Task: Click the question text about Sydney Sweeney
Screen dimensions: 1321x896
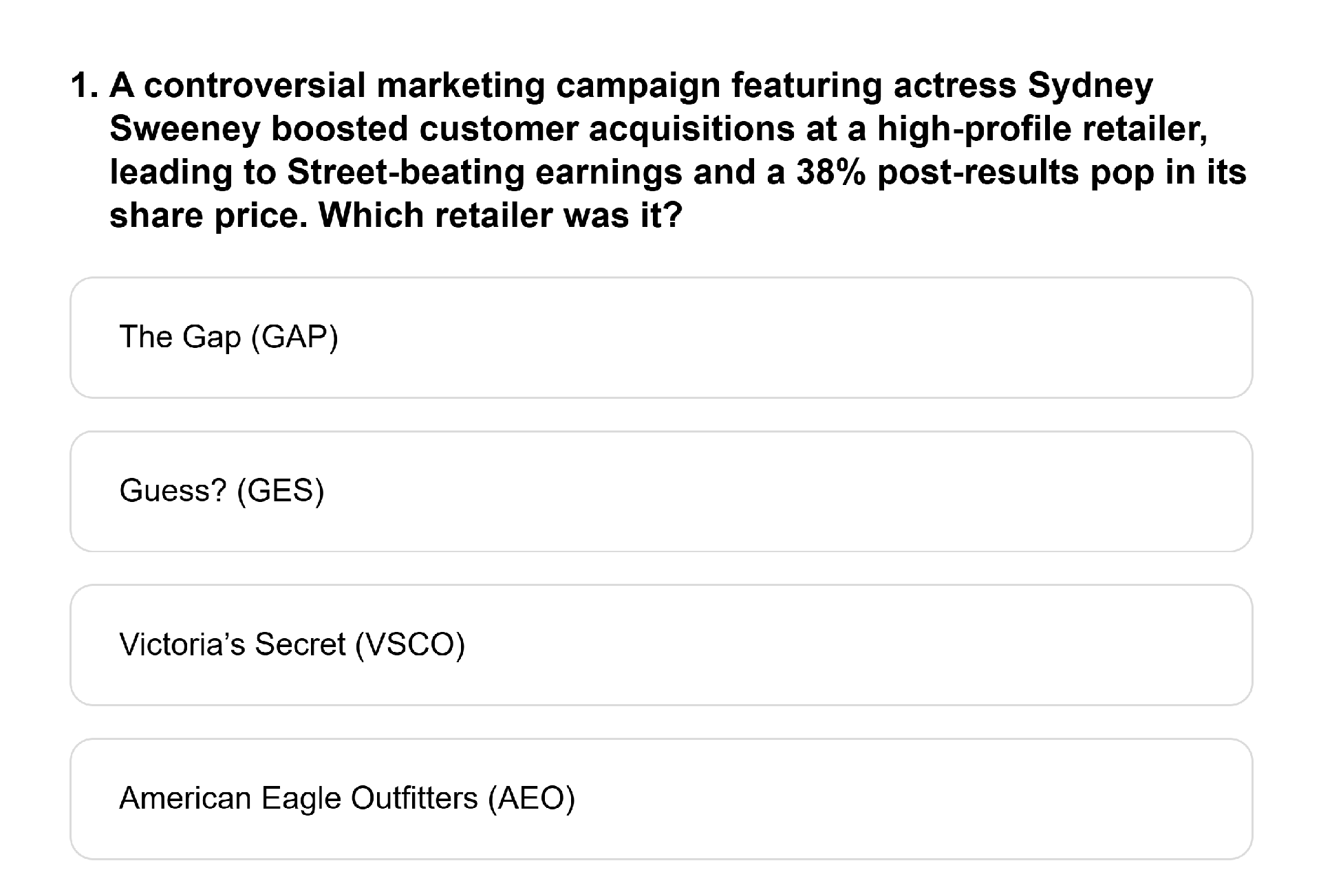Action: click(678, 151)
